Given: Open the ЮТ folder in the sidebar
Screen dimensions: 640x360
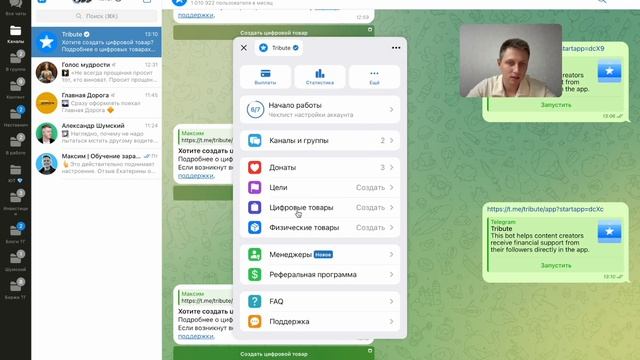Looking at the screenshot, I should [16, 173].
